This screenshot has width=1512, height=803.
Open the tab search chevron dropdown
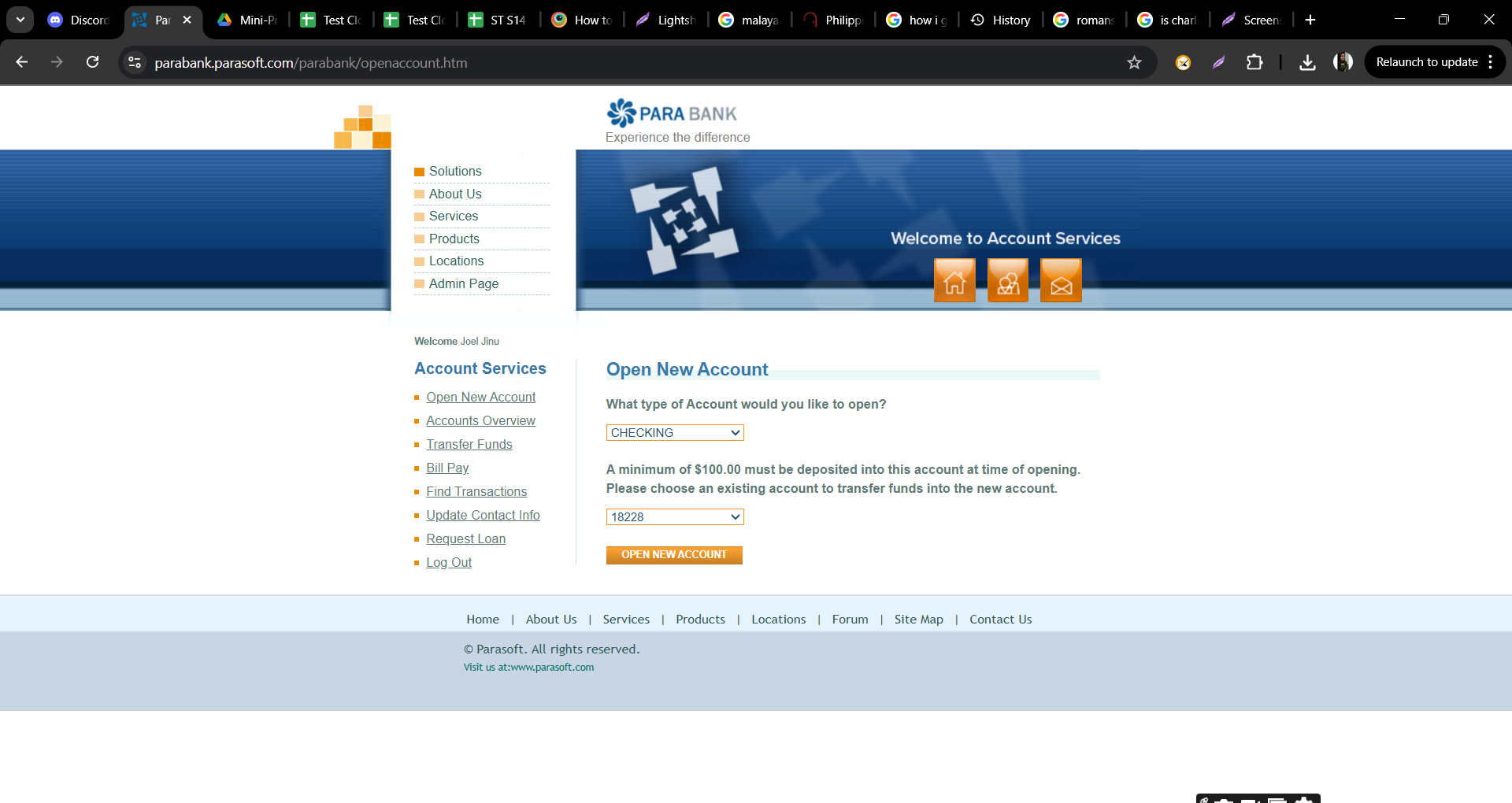click(20, 20)
